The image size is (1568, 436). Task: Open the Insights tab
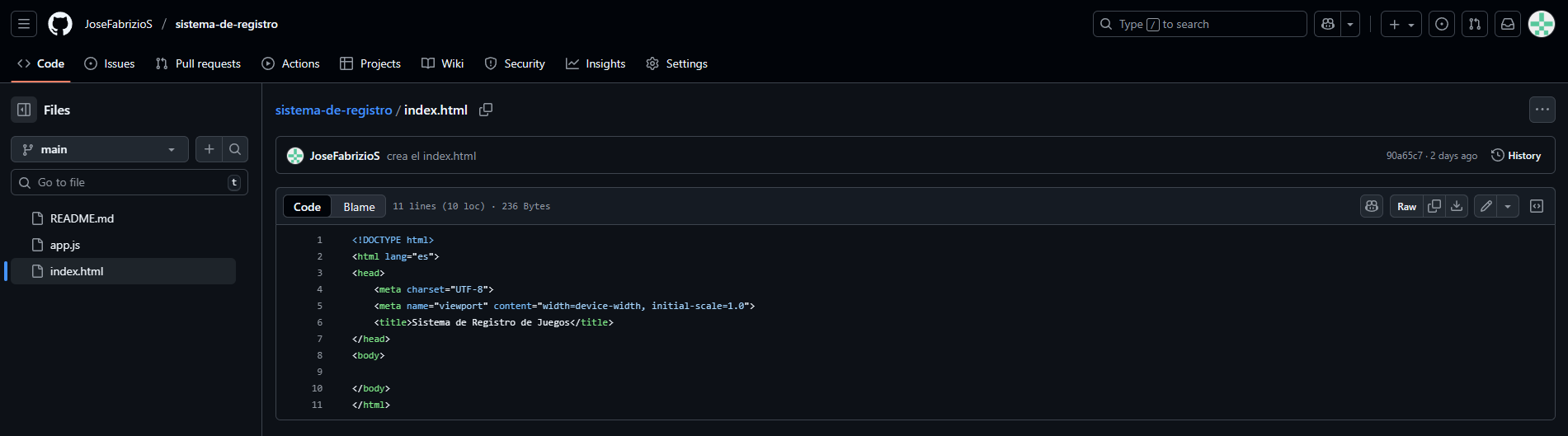[x=596, y=63]
